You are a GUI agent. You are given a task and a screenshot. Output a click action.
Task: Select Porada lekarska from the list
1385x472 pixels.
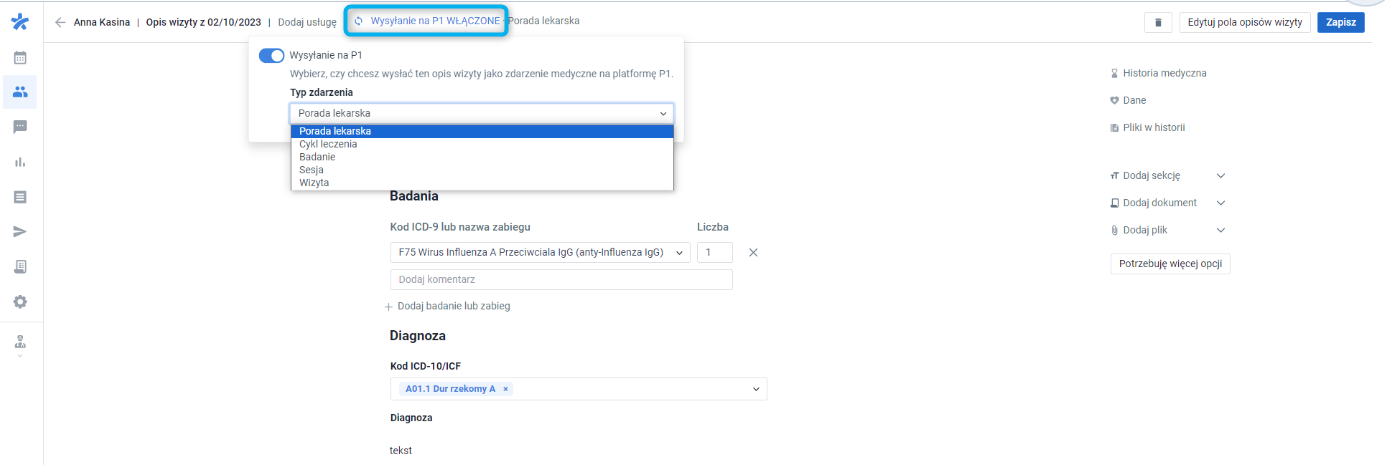point(482,131)
